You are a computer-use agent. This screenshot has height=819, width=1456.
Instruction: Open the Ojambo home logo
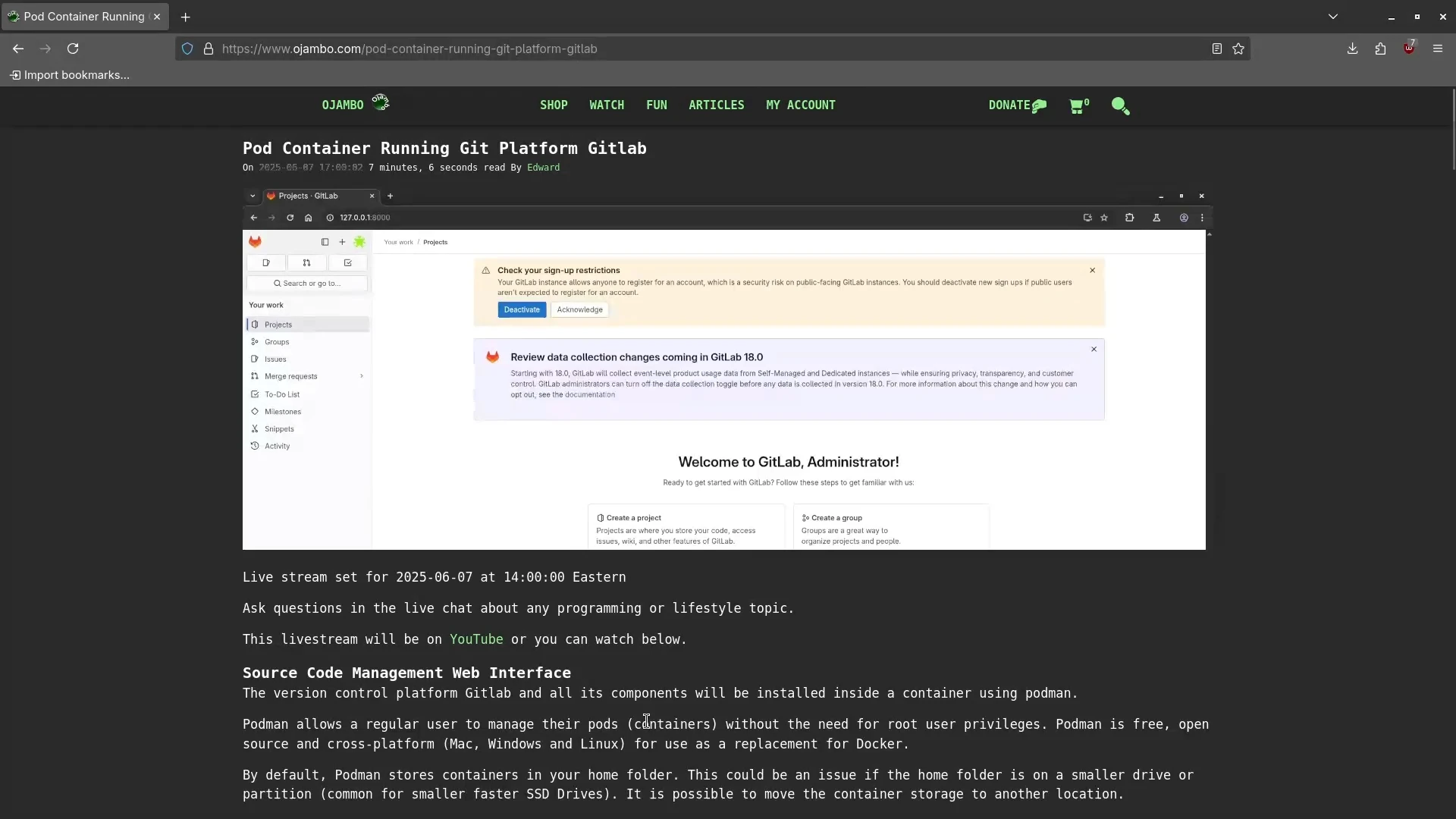click(356, 104)
